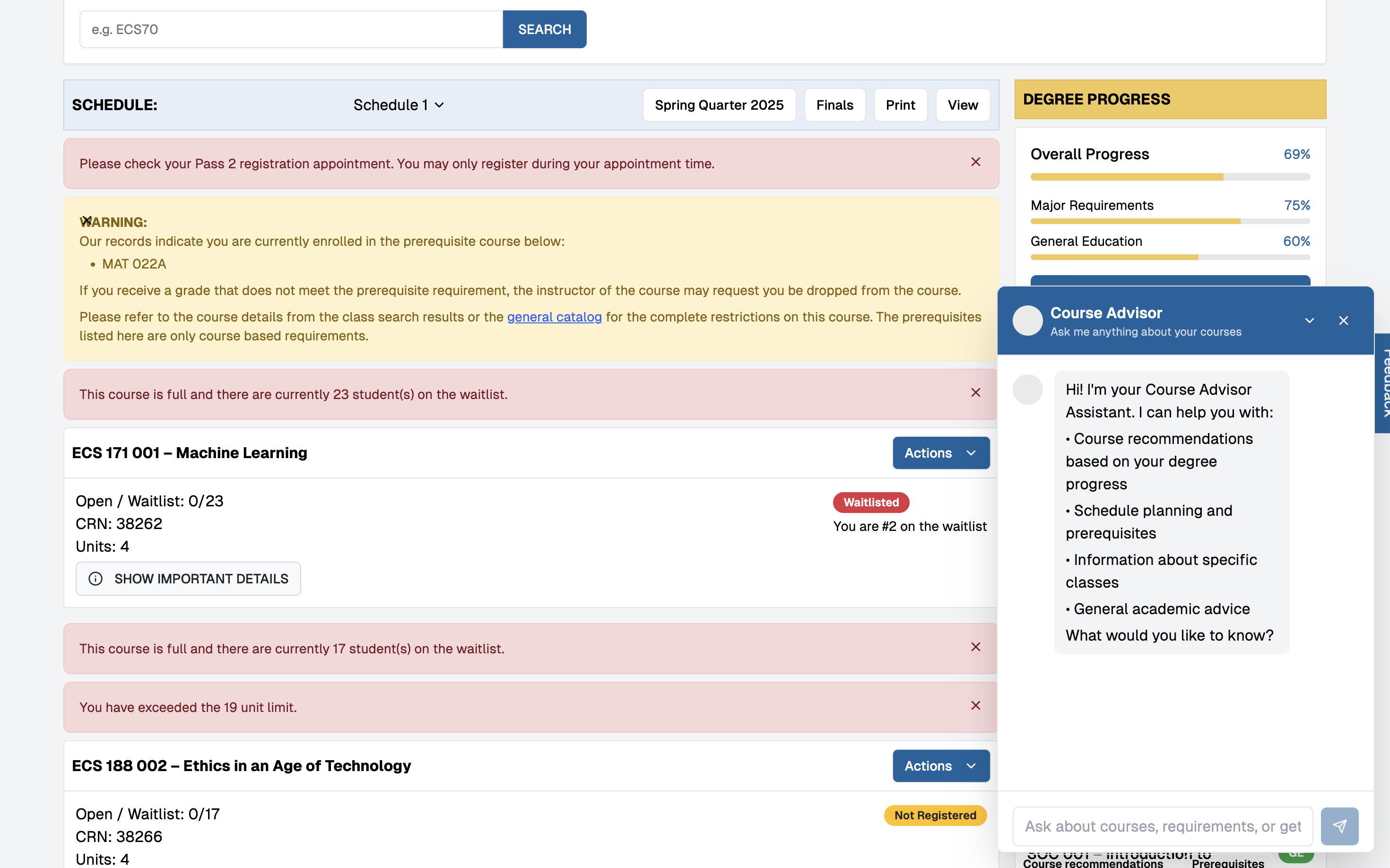Viewport: 1390px width, 868px height.
Task: Close the 17 students waitlist alert
Action: (975, 647)
